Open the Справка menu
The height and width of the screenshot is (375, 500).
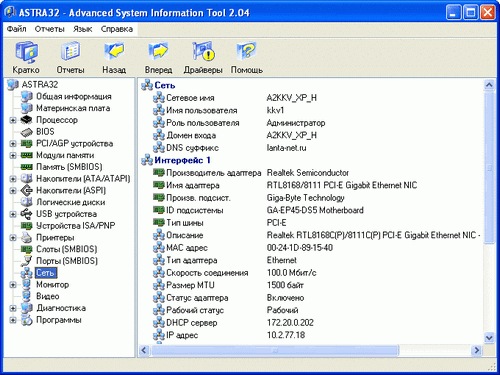117,29
